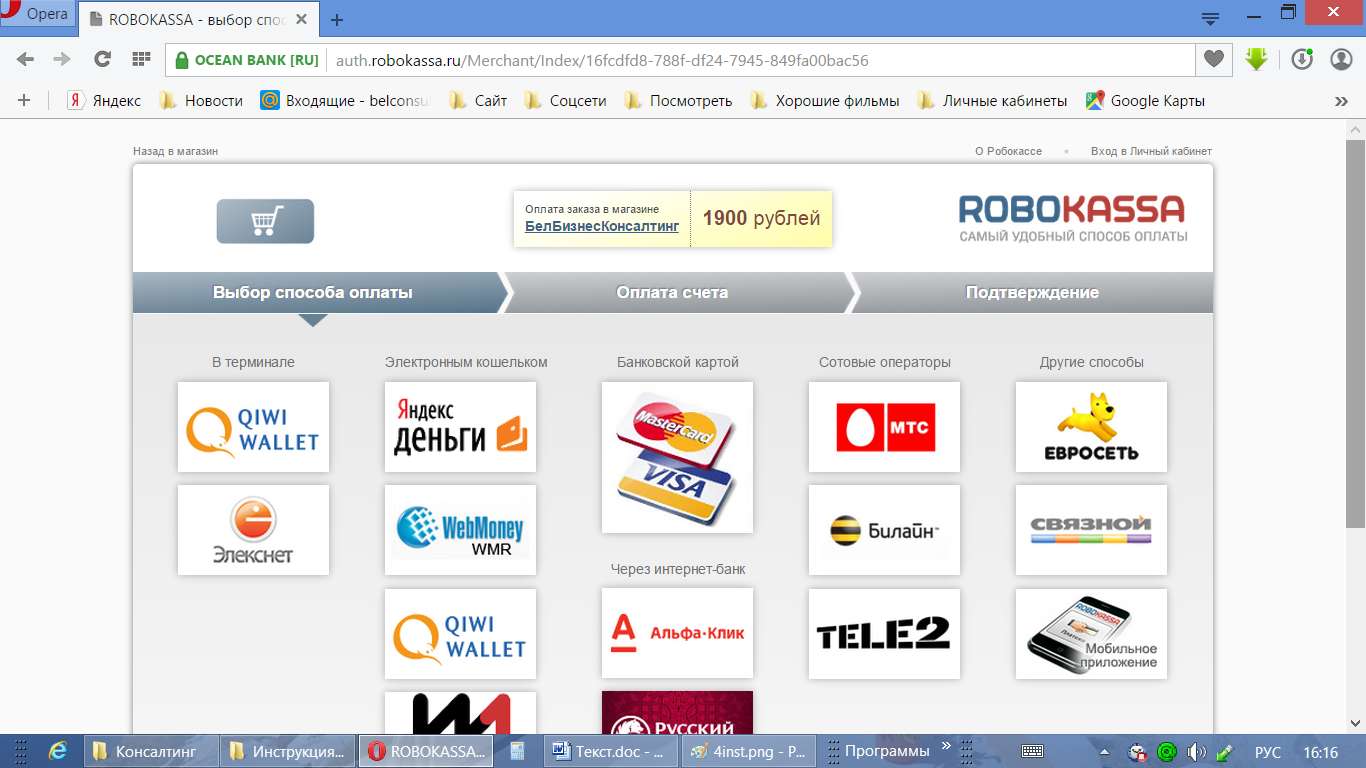
Task: Open Сайт bookmarks folder
Action: [x=479, y=100]
